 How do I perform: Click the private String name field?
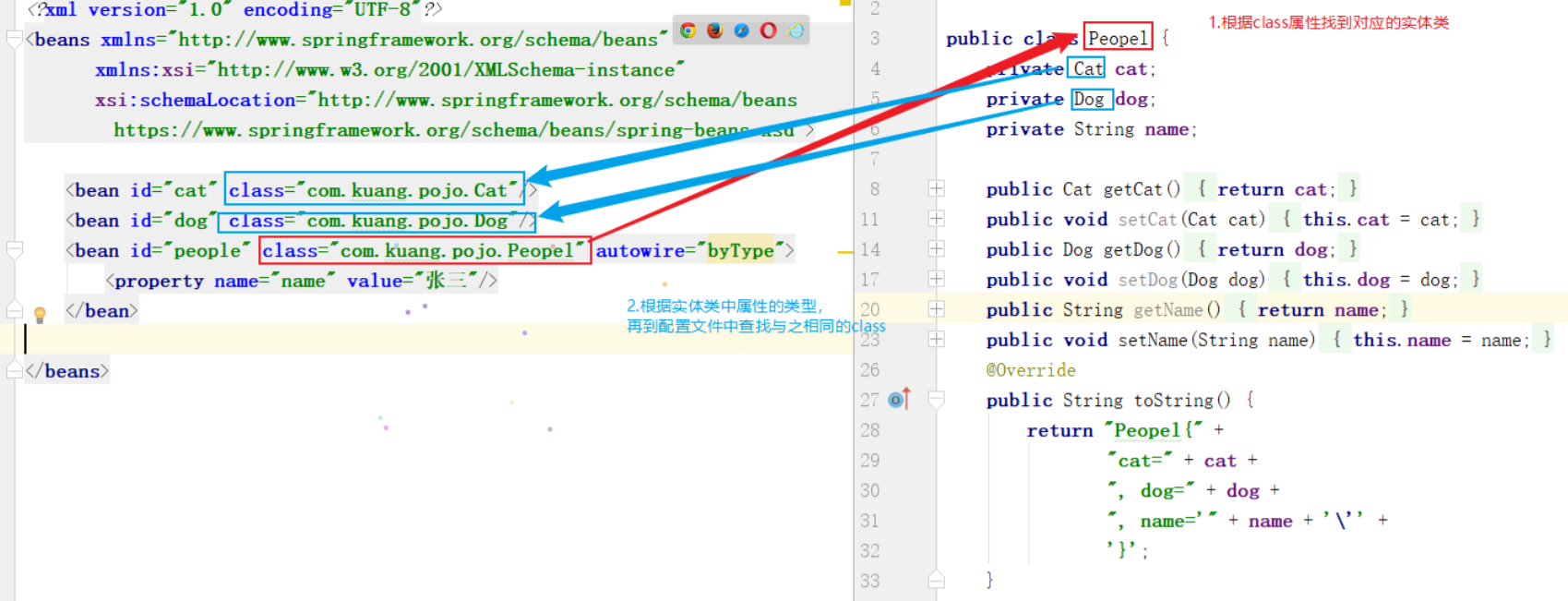click(x=1092, y=129)
